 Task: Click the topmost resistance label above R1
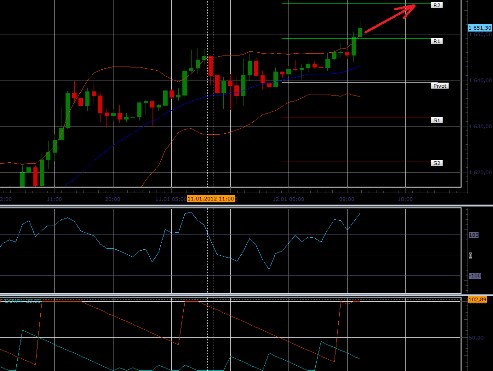[x=437, y=5]
